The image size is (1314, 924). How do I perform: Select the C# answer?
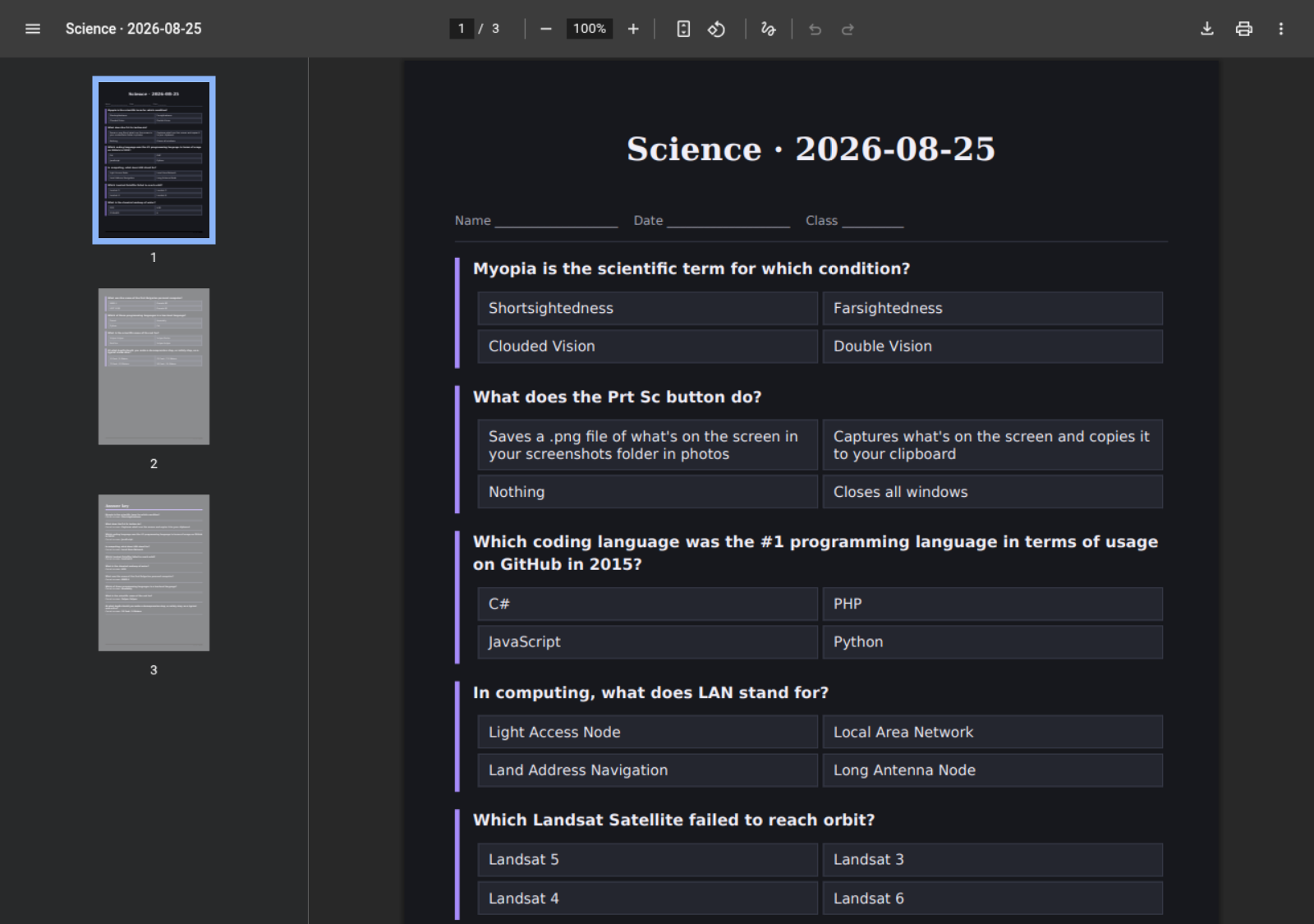648,604
